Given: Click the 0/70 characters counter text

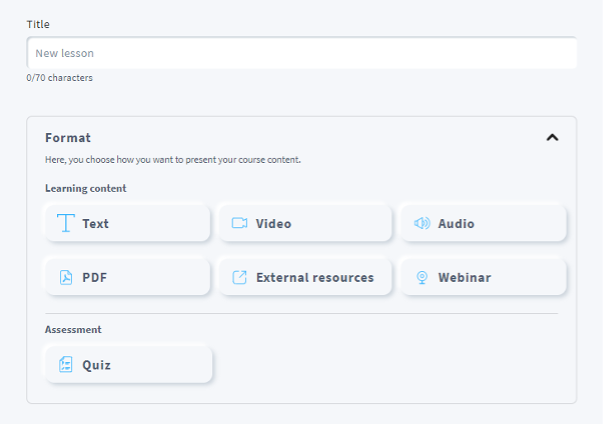Looking at the screenshot, I should (60, 78).
